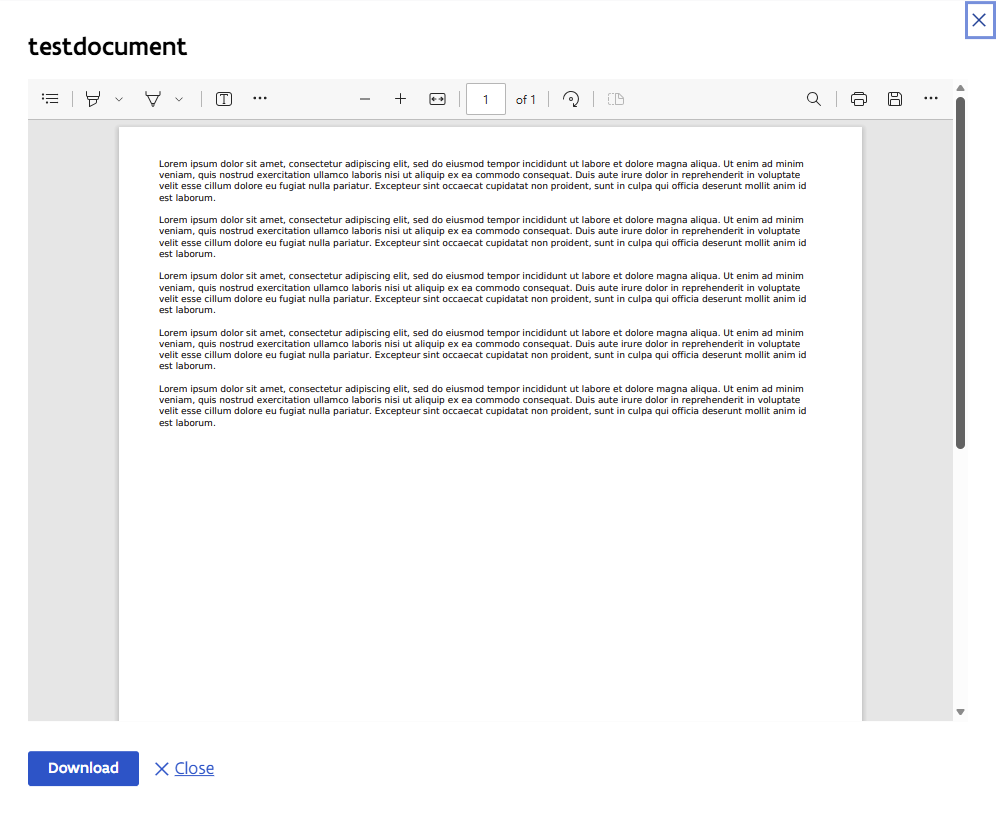Image resolution: width=997 pixels, height=814 pixels.
Task: Expand the draw tool options arrow
Action: pos(179,99)
